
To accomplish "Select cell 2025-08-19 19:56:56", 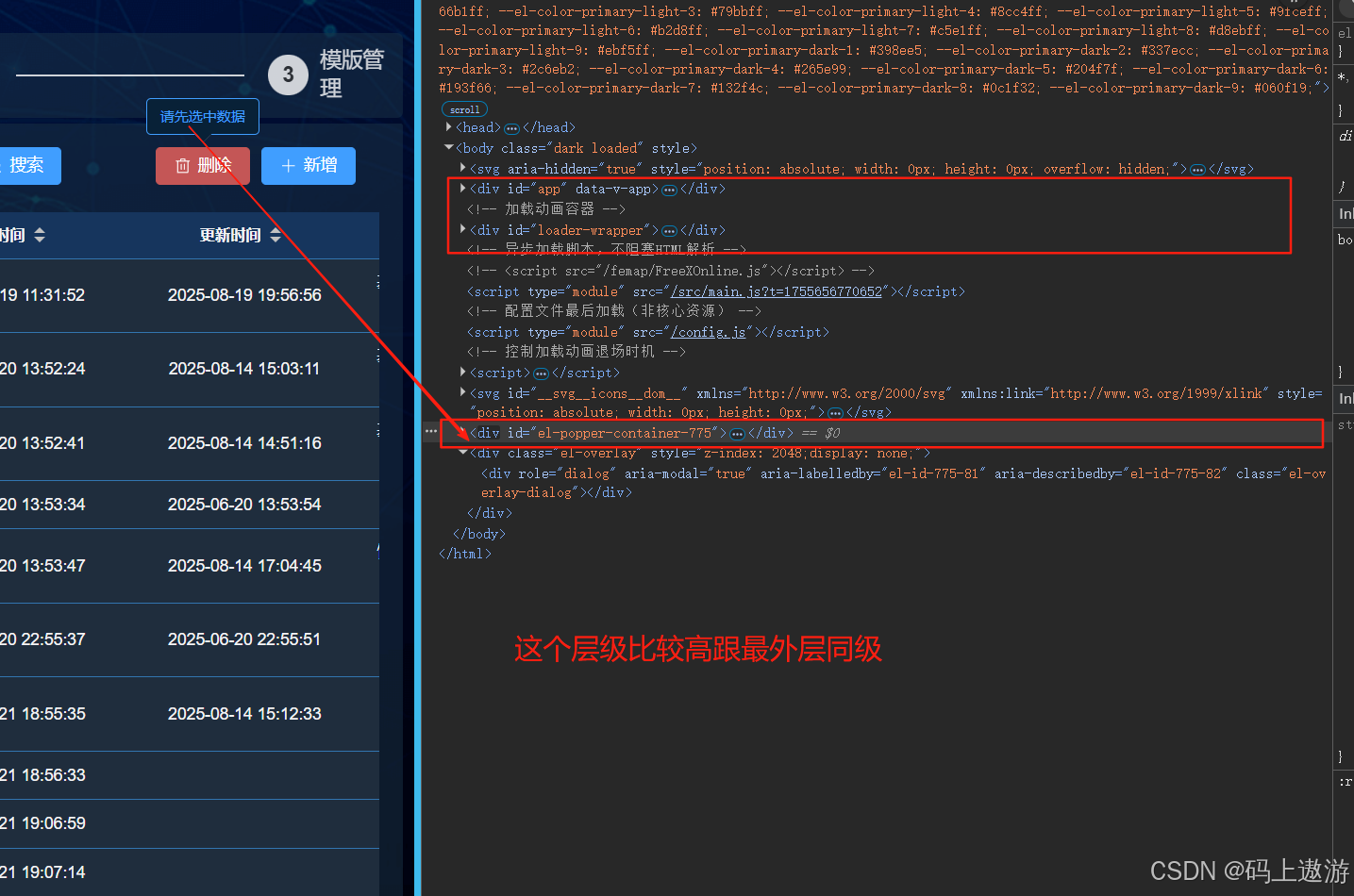I will [244, 295].
